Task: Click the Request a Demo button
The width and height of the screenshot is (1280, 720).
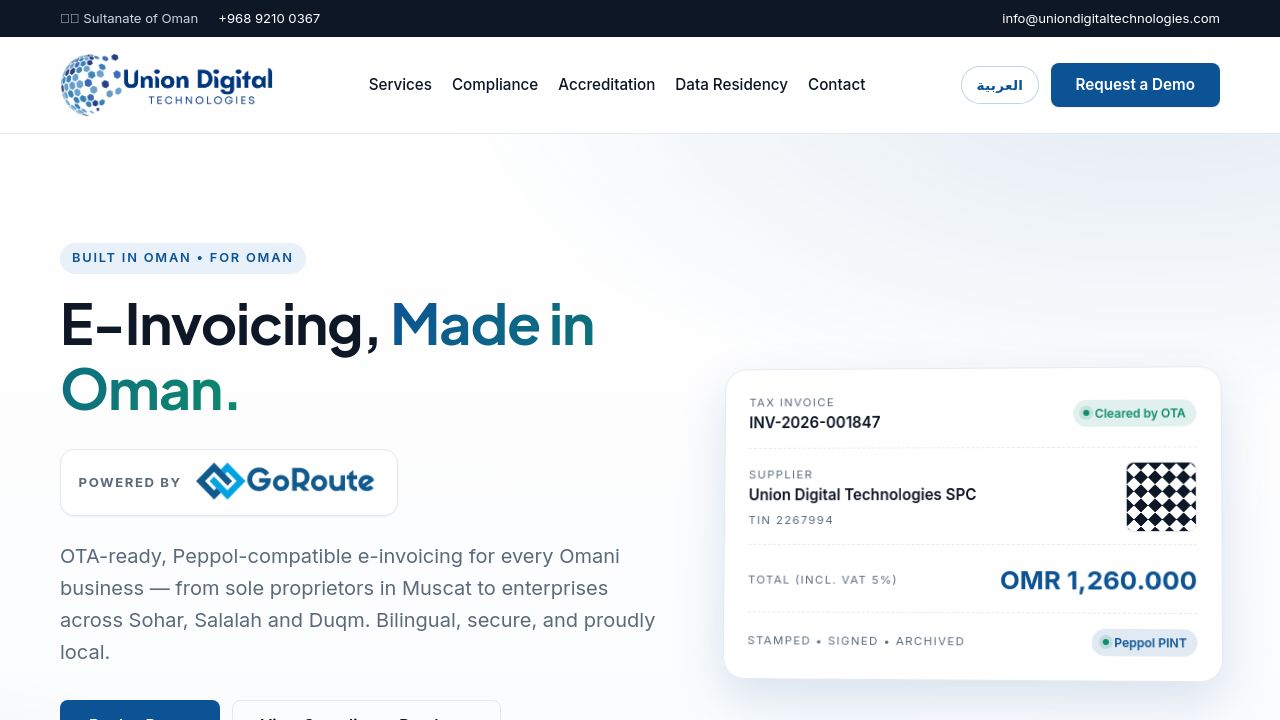Action: 1135,85
